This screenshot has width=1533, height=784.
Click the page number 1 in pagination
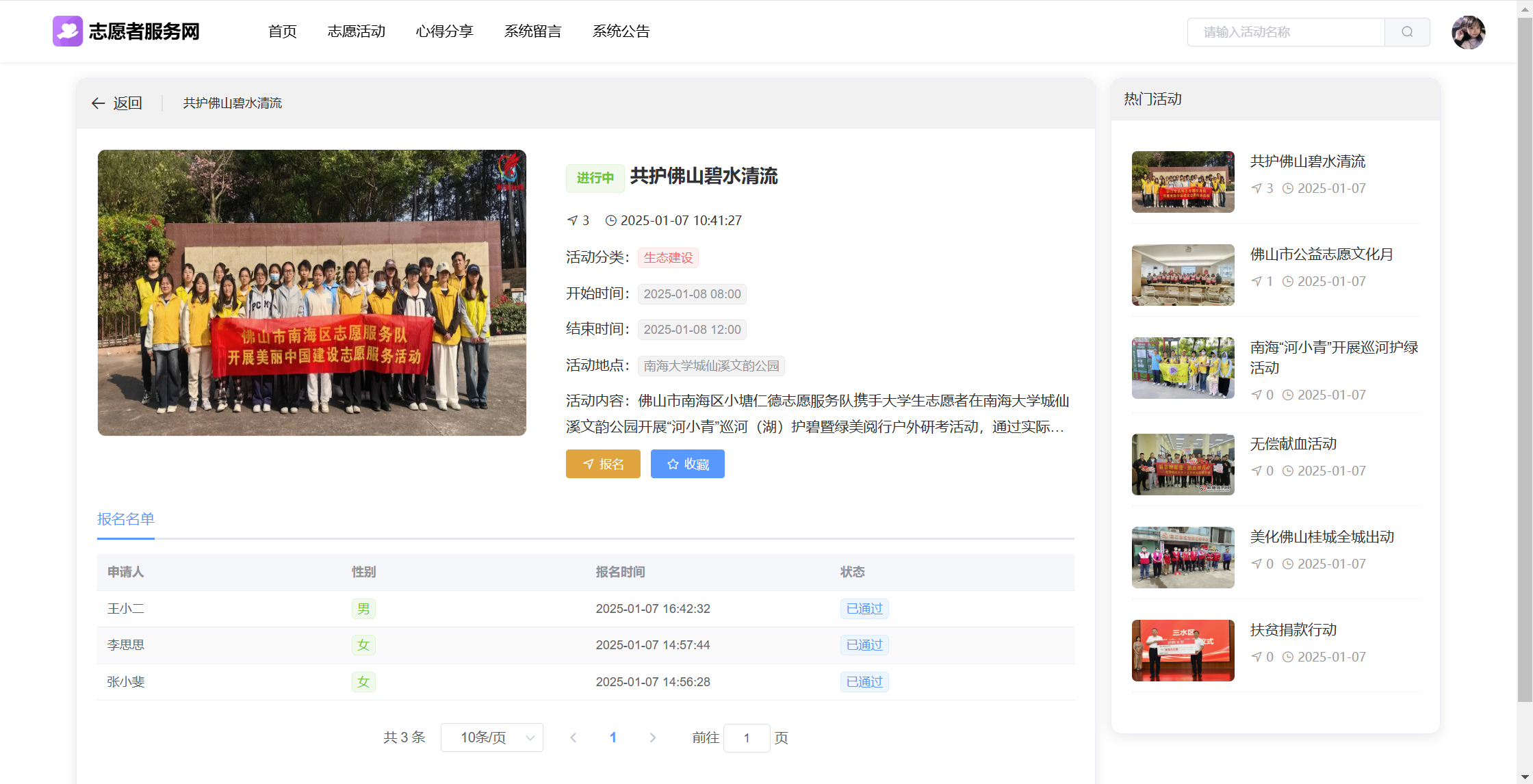[613, 737]
